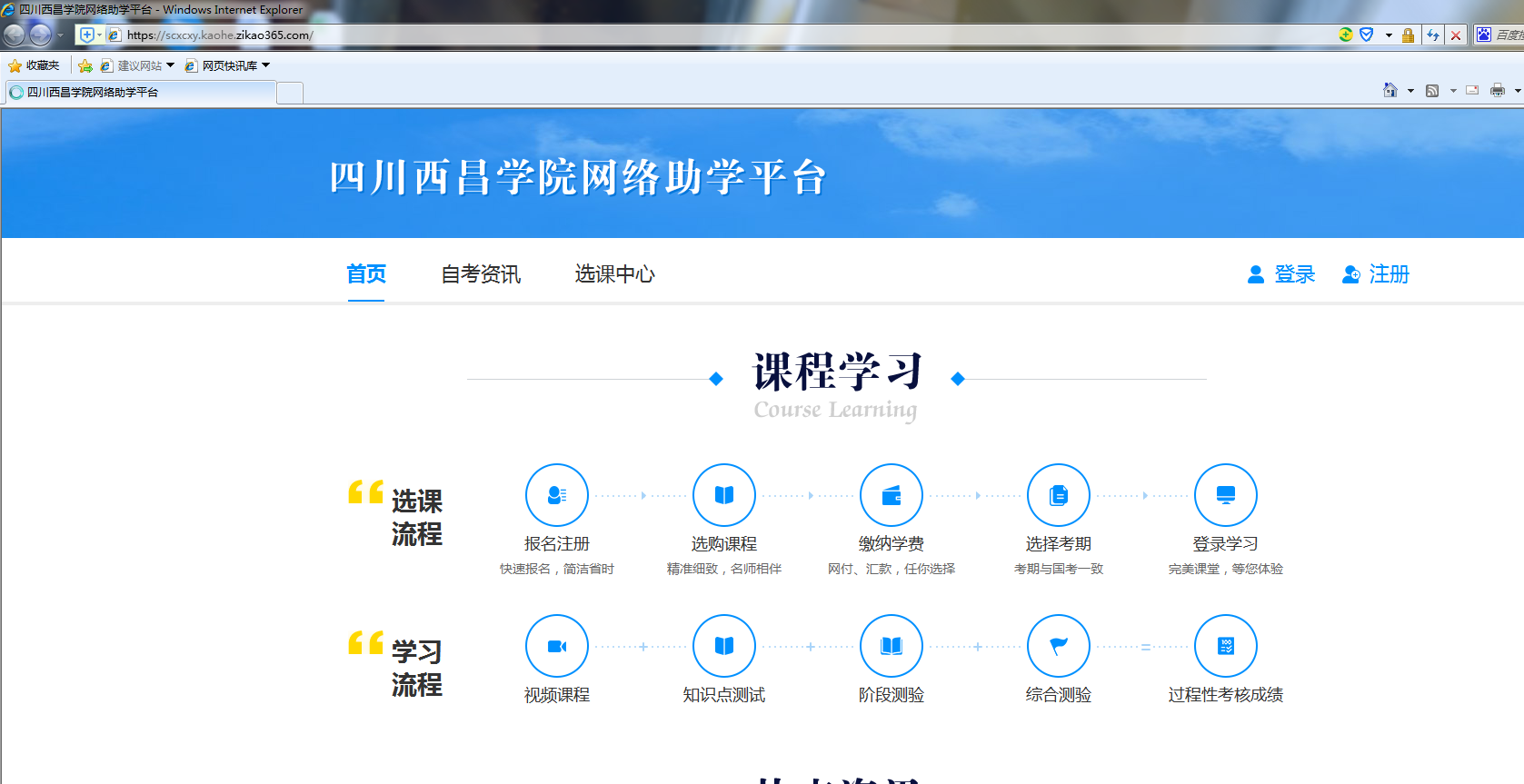
Task: Click the 综合测验 flag icon
Action: [1059, 646]
